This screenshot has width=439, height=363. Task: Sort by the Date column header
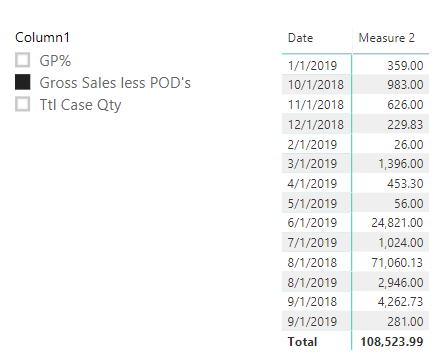[300, 38]
